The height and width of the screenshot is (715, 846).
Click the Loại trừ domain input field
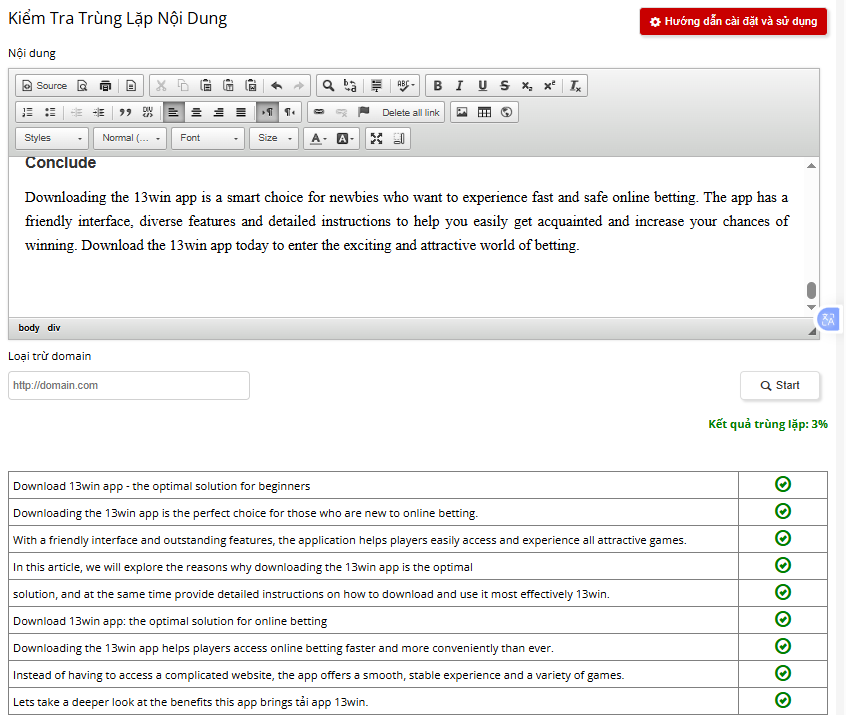[129, 385]
